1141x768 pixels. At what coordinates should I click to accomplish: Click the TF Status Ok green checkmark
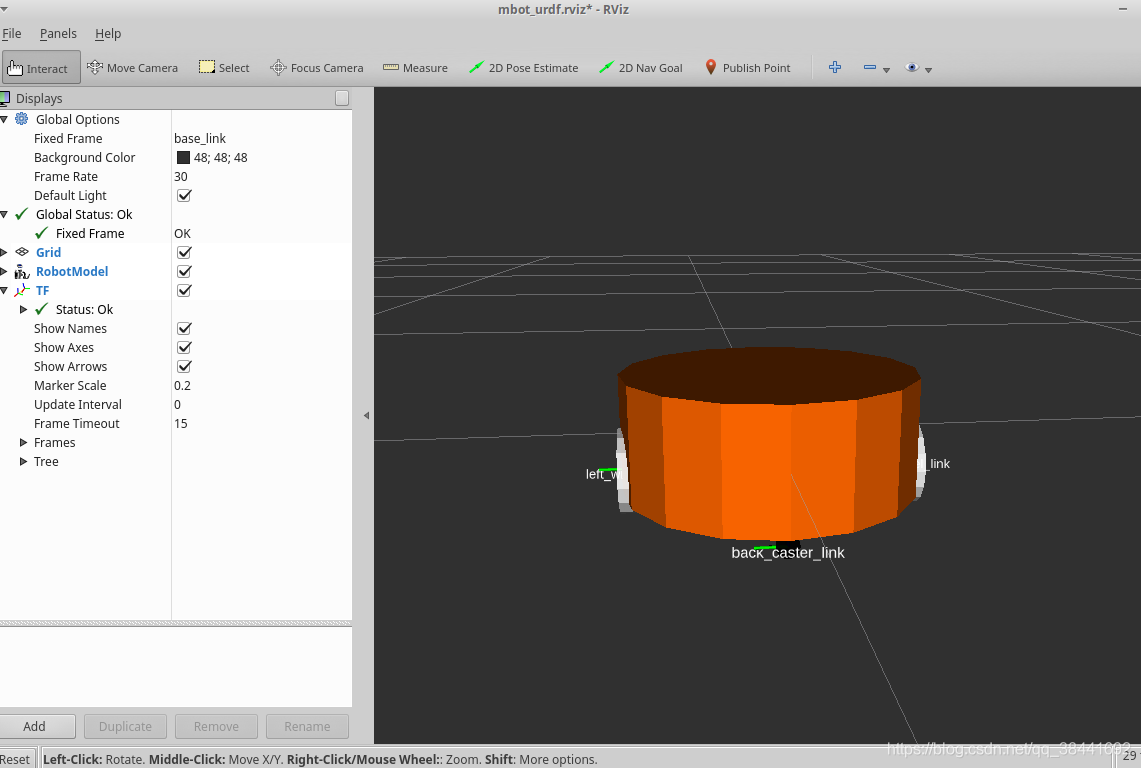point(41,309)
